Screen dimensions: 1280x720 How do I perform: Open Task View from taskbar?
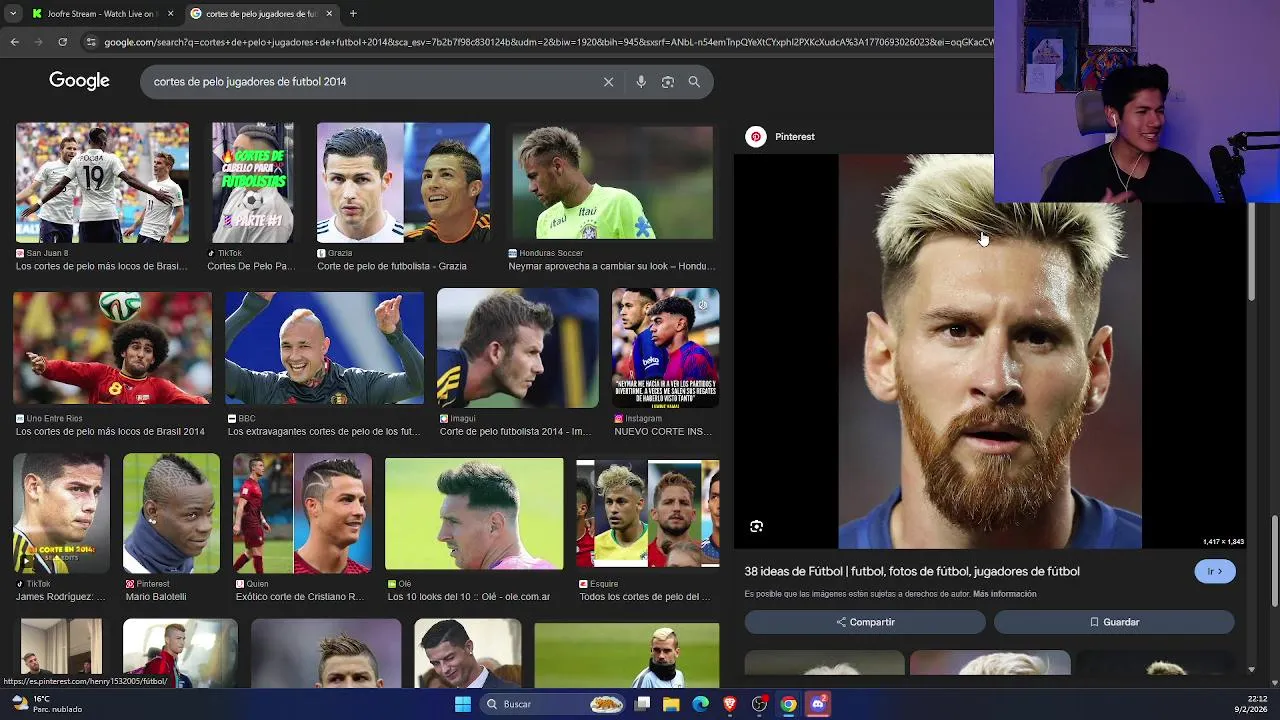click(x=642, y=704)
